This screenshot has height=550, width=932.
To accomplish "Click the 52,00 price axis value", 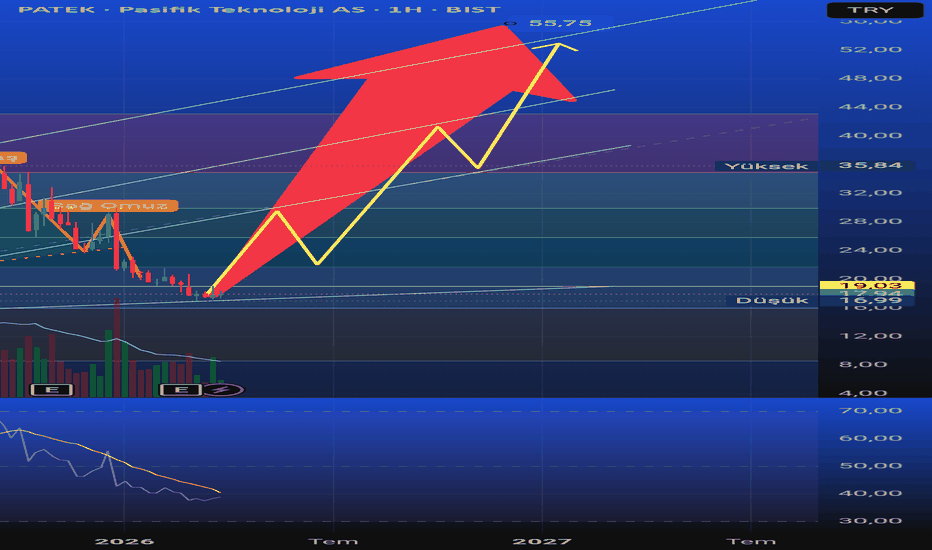I will click(871, 49).
